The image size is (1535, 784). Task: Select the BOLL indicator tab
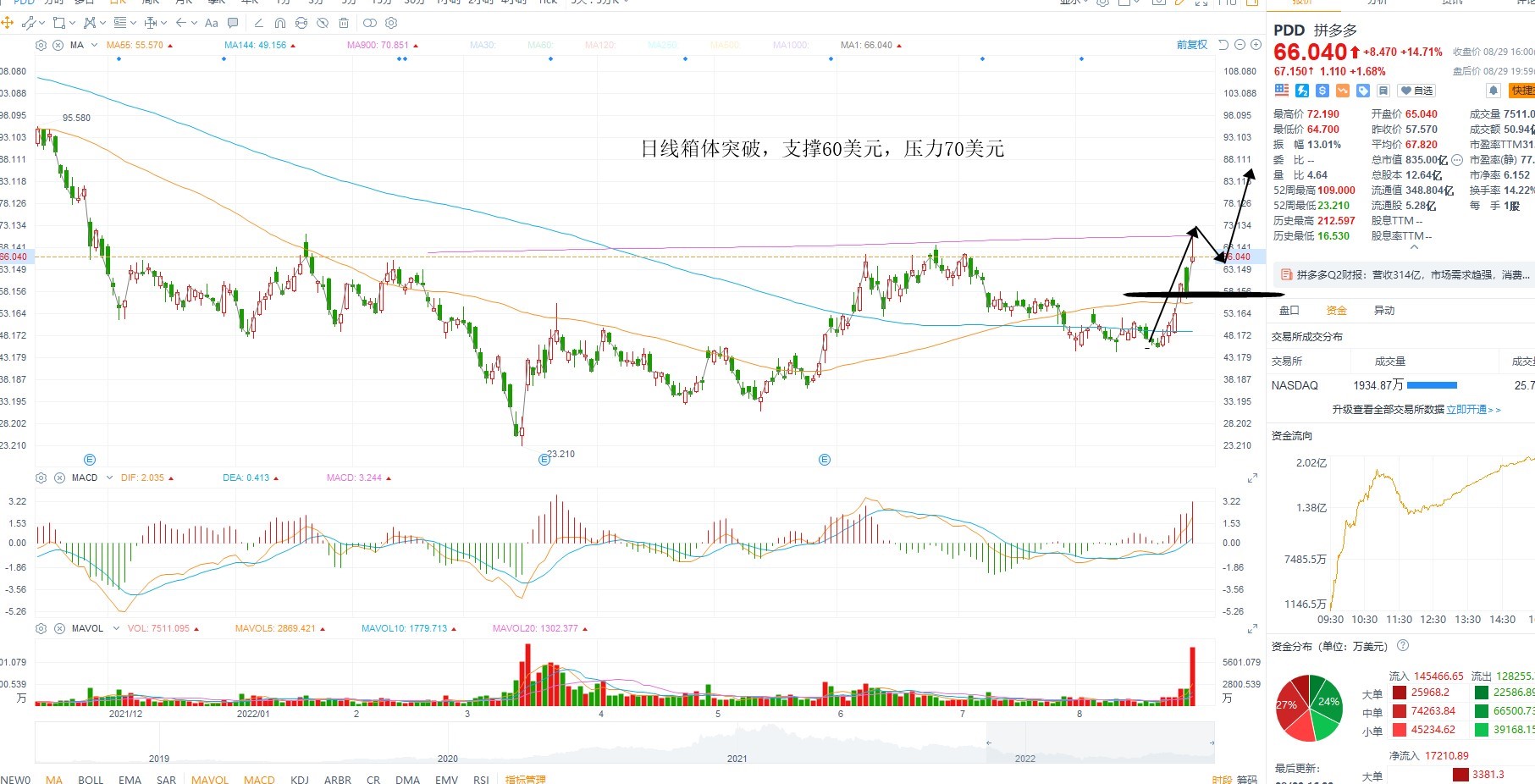pyautogui.click(x=91, y=779)
